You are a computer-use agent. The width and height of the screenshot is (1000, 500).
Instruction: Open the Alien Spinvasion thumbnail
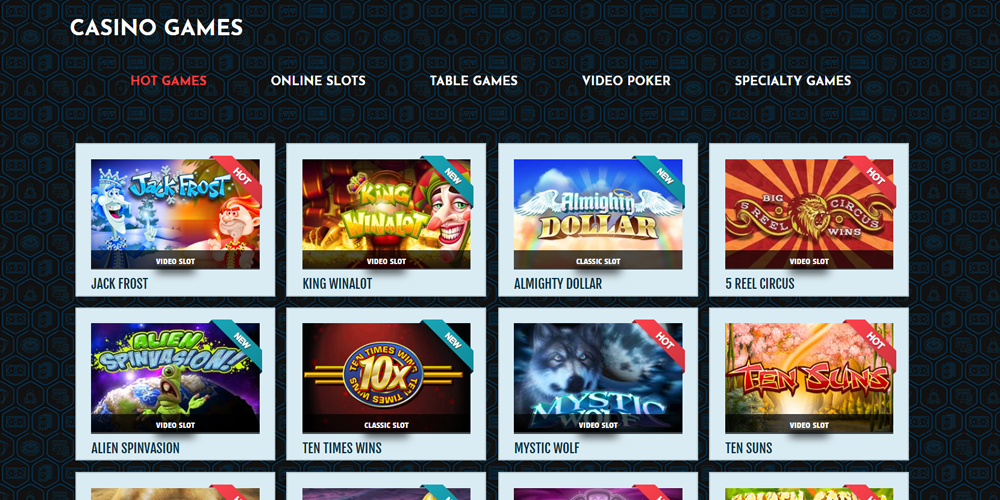coord(175,378)
